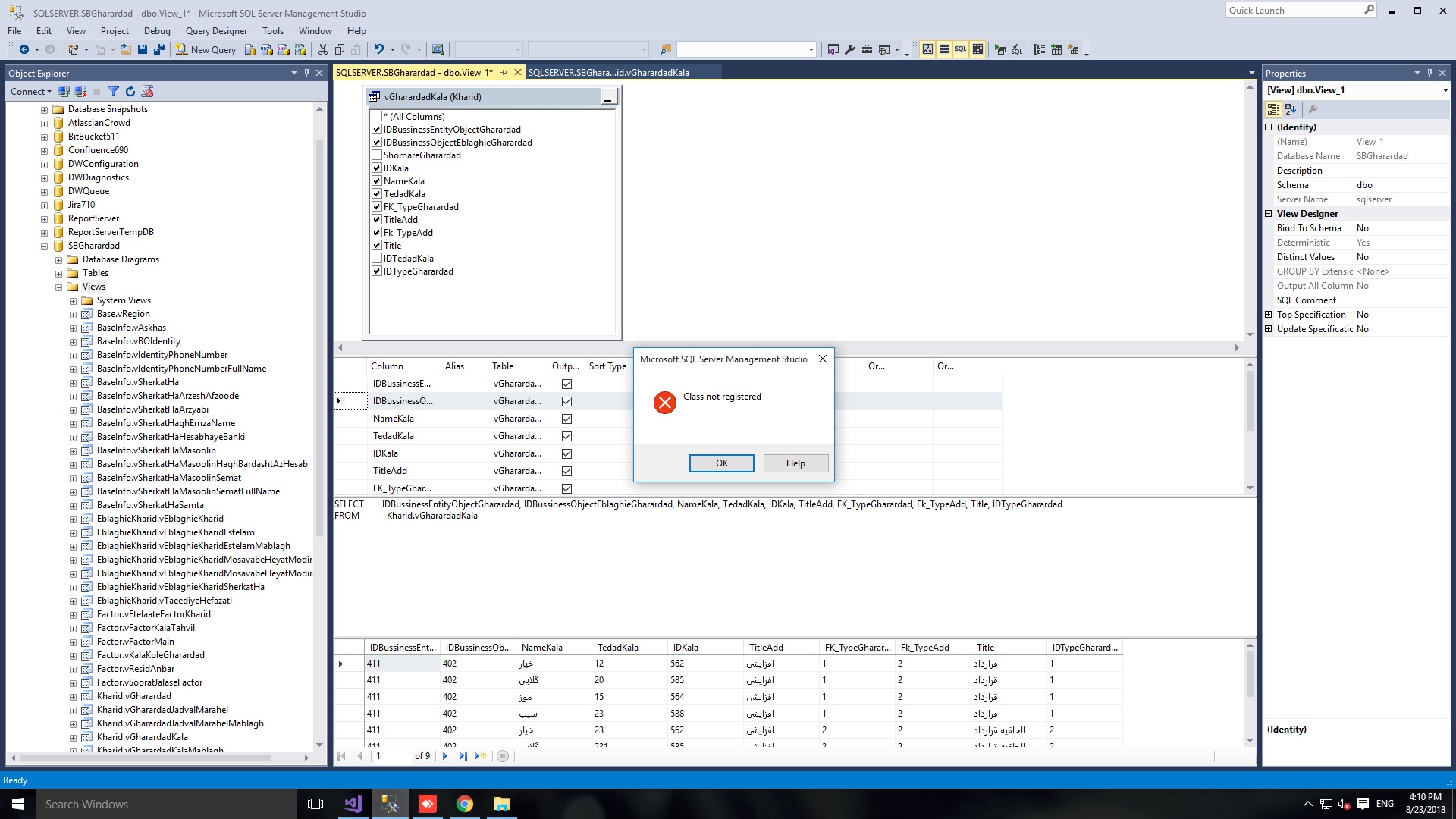
Task: Expand Top Specification property group
Action: coord(1268,315)
